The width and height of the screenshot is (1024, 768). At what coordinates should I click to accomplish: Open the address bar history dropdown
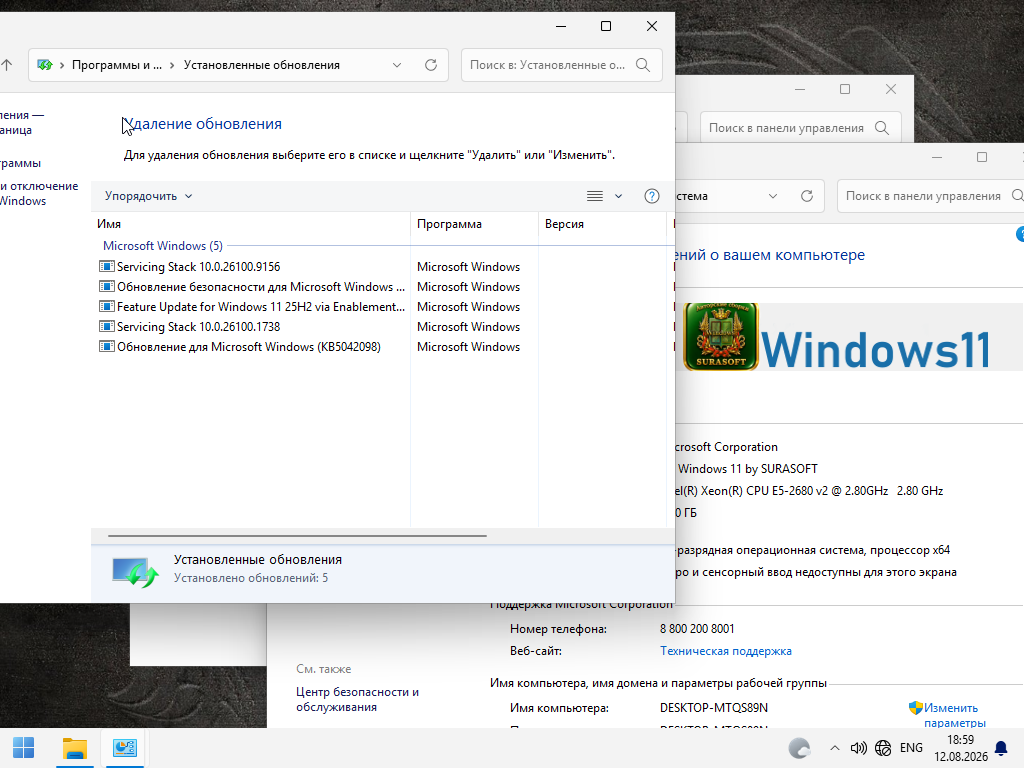396,65
